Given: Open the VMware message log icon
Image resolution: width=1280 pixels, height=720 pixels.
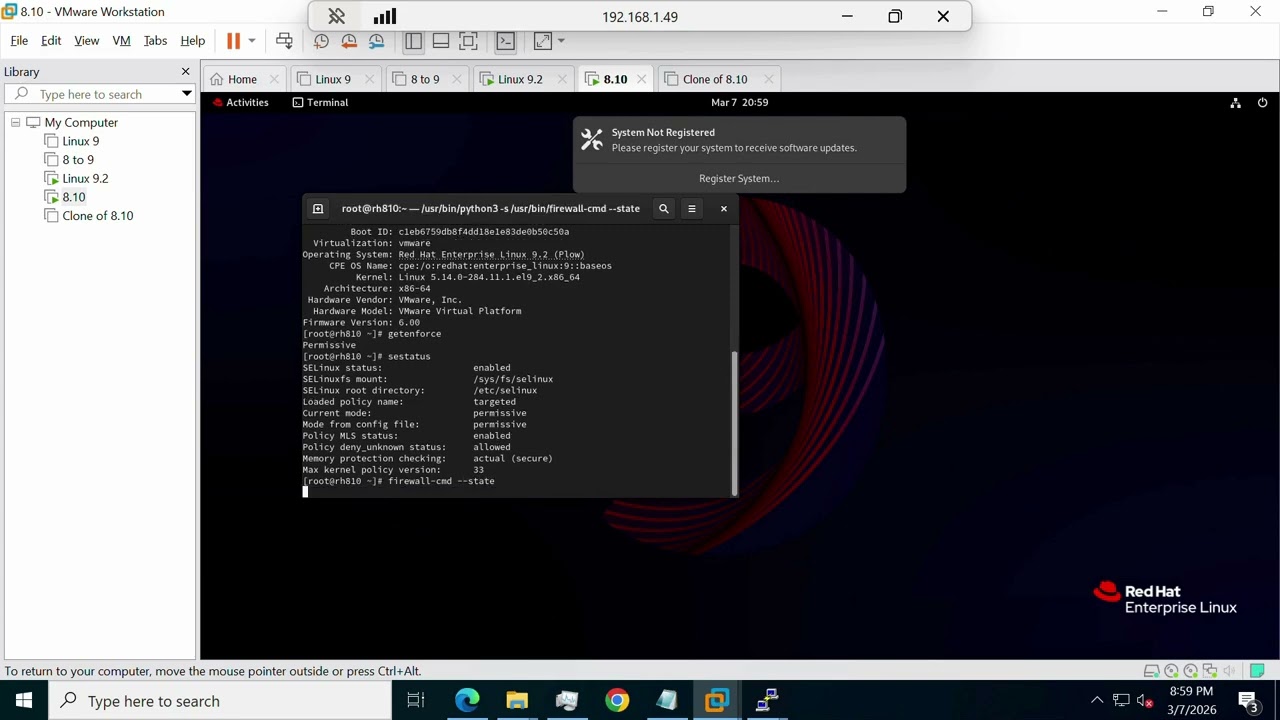Looking at the screenshot, I should 1257,671.
